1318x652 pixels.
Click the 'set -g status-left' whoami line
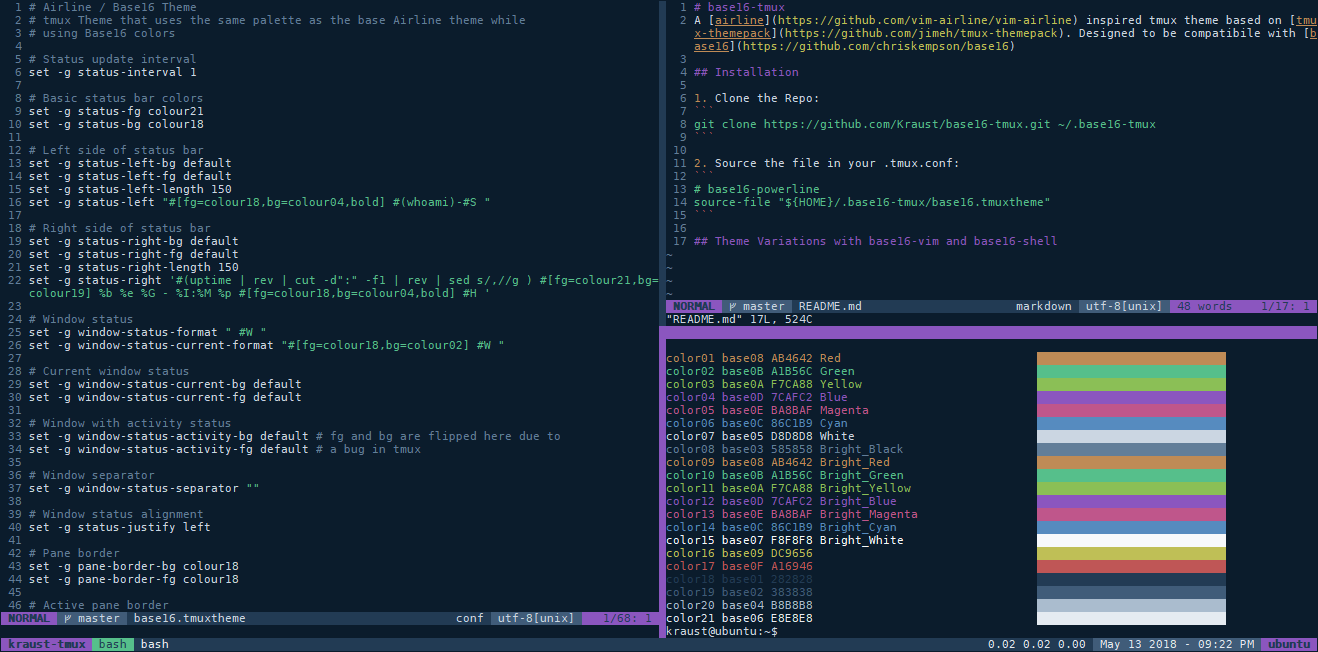(x=259, y=202)
